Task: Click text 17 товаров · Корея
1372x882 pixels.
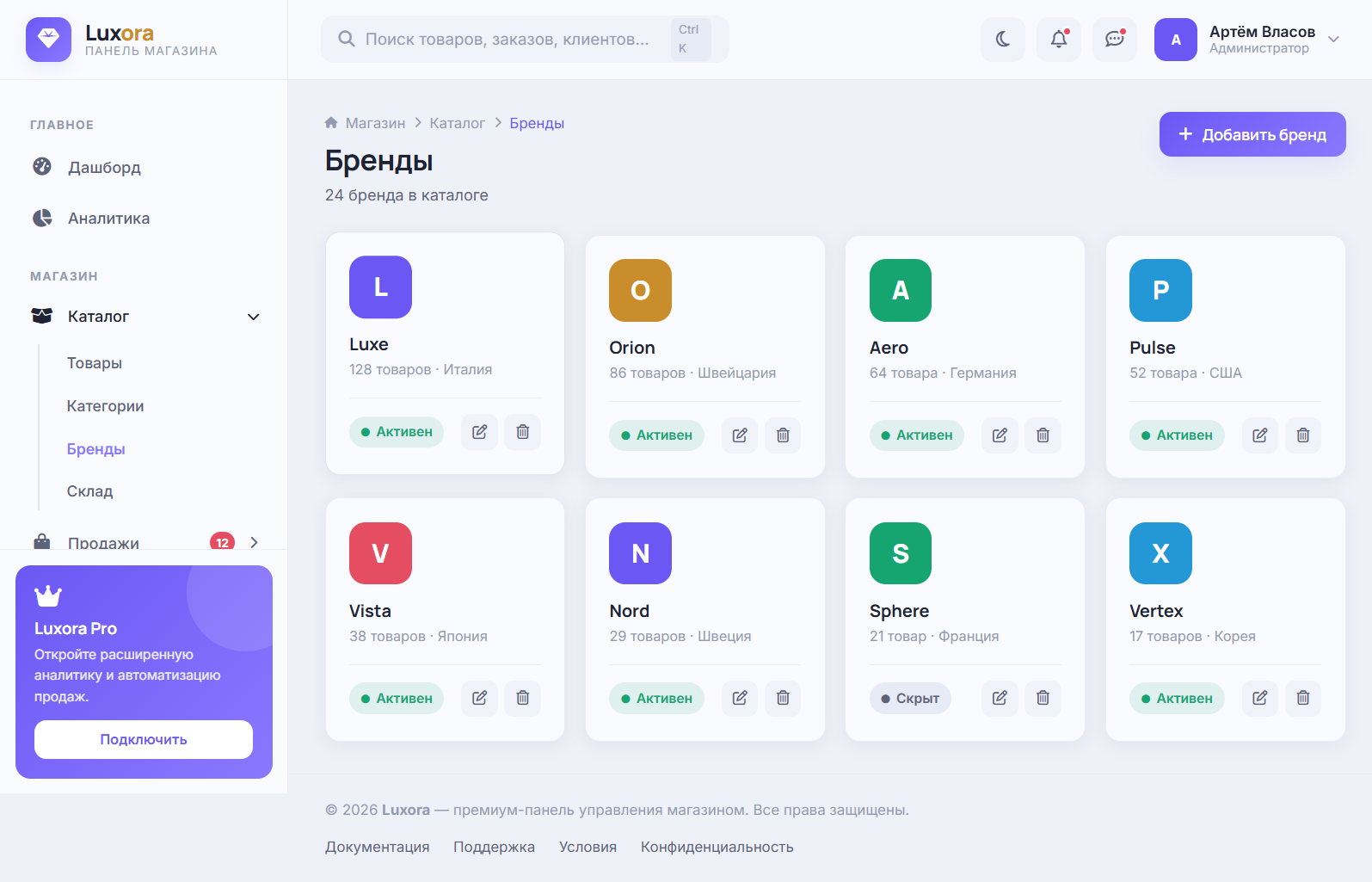Action: (x=1192, y=636)
